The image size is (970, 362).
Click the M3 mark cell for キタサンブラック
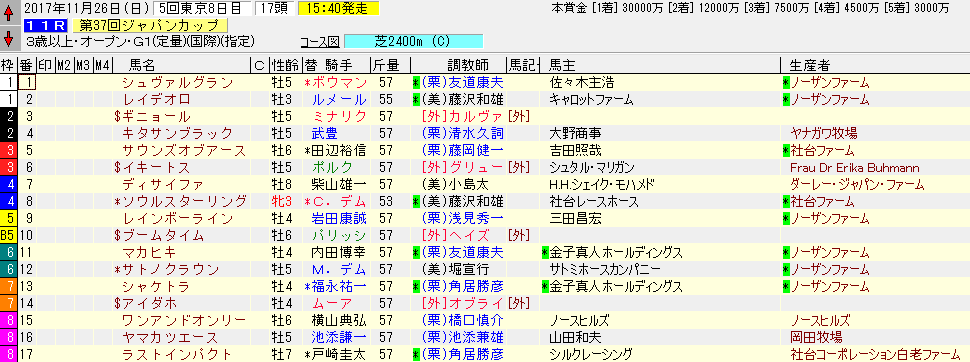pyautogui.click(x=84, y=134)
